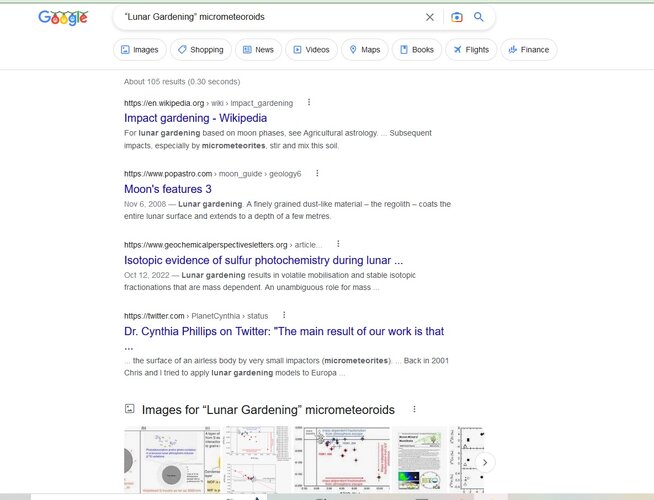Open Moon's features 3 link
The image size is (654, 500).
(168, 189)
